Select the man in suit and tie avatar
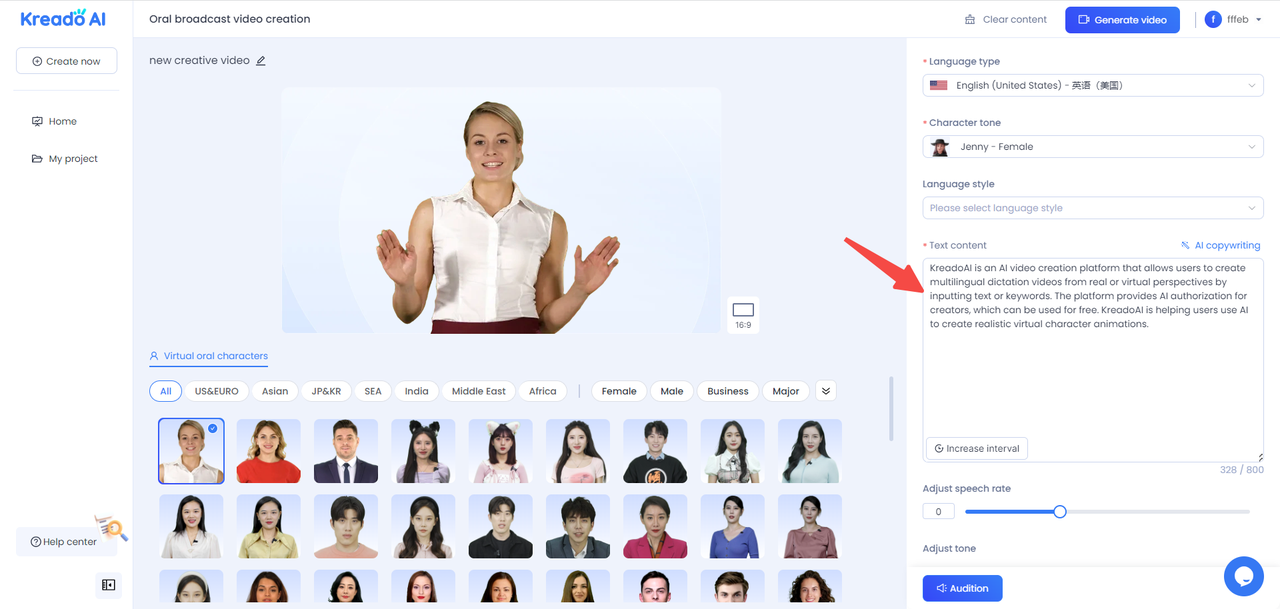1280x609 pixels. [346, 451]
